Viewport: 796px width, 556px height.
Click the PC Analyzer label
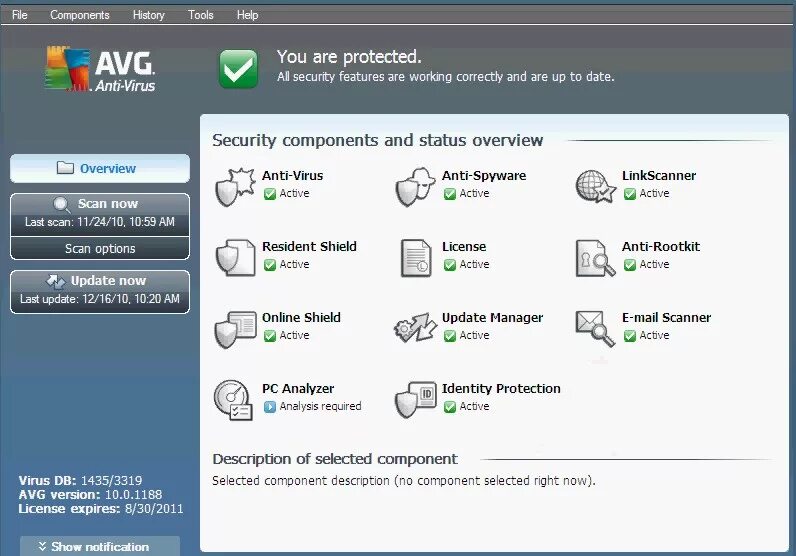[x=298, y=388]
